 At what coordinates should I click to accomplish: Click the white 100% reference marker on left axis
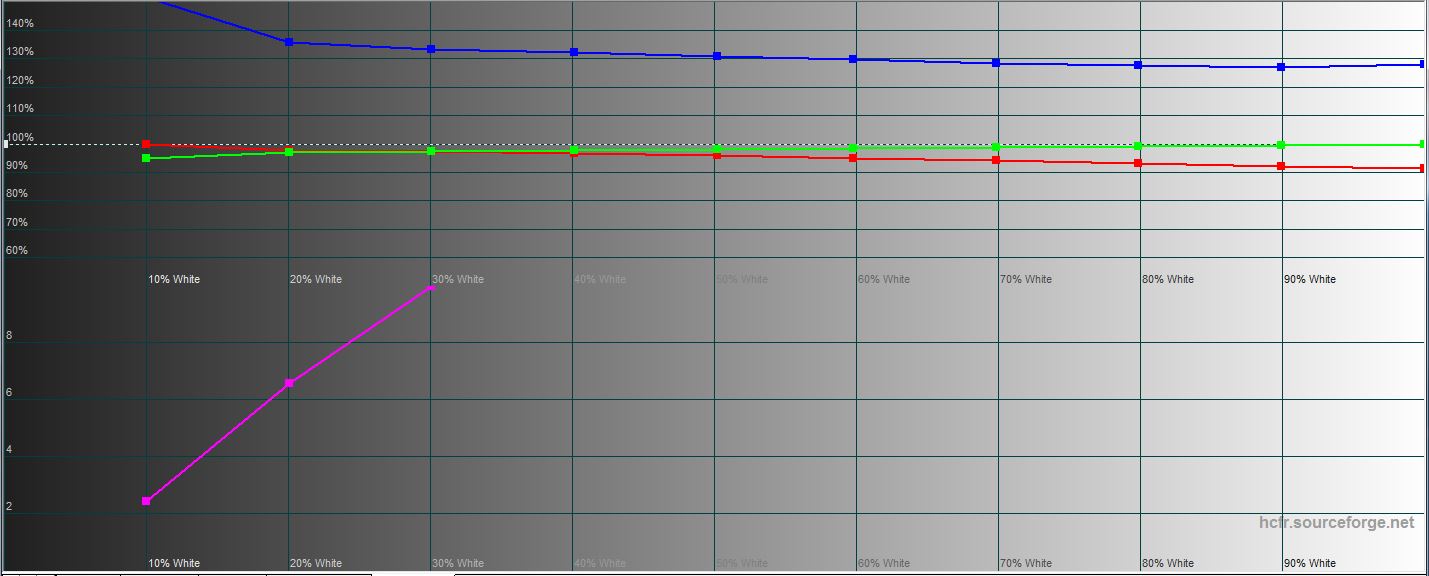(7, 144)
